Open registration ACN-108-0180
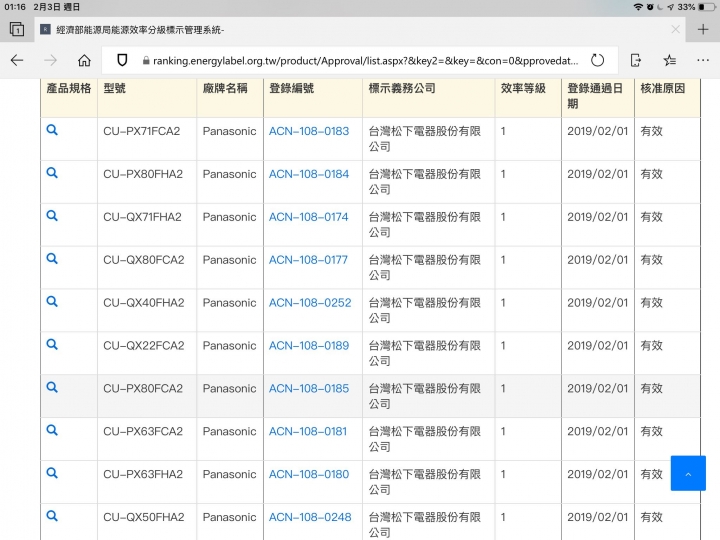The image size is (720, 540). [x=309, y=474]
